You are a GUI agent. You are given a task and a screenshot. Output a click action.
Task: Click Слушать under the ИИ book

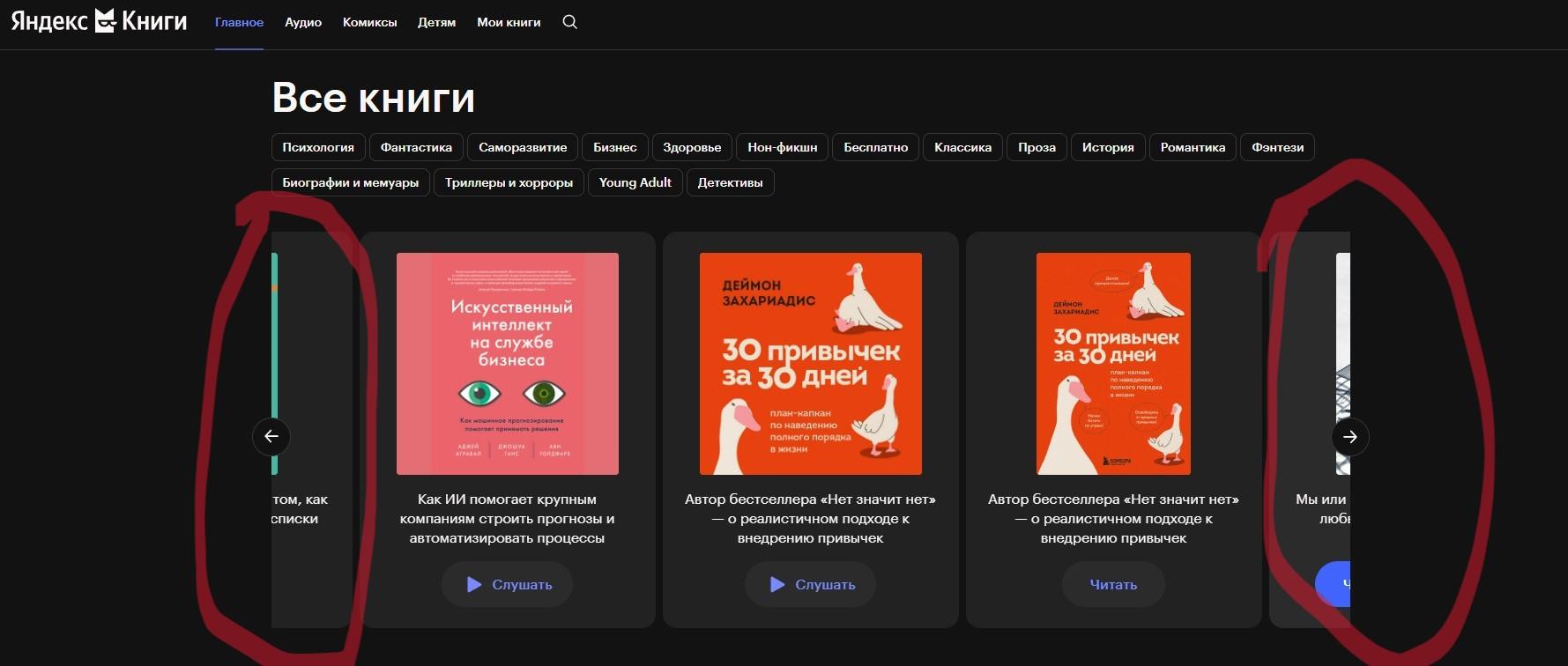(x=508, y=584)
